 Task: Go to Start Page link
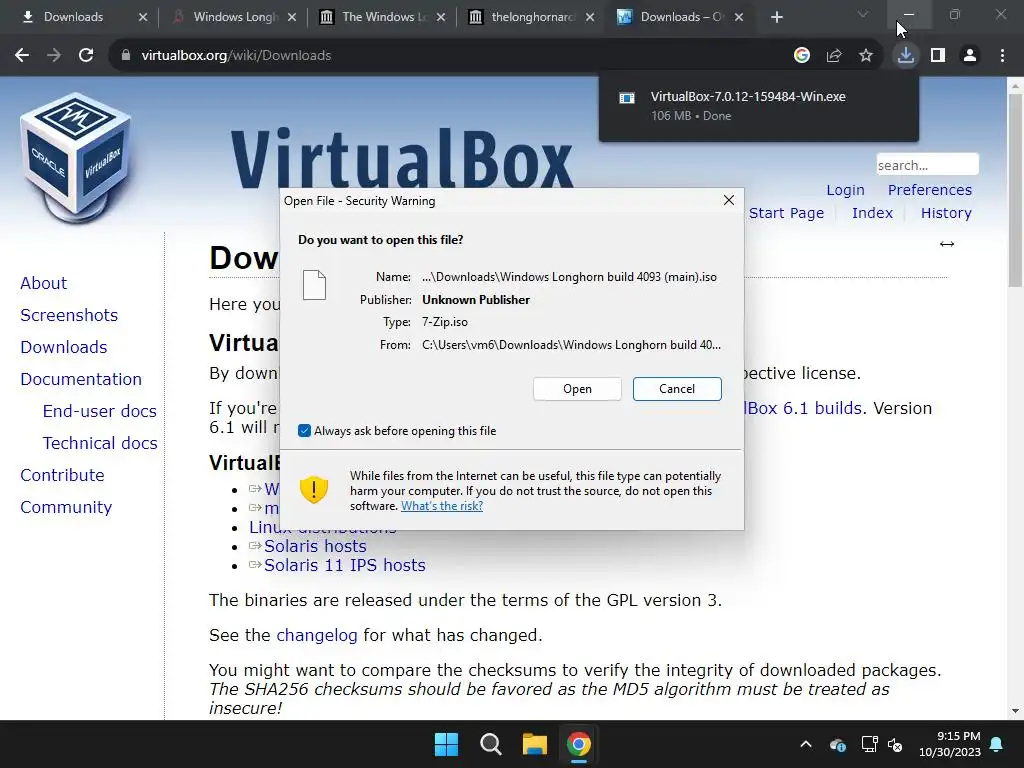click(786, 213)
